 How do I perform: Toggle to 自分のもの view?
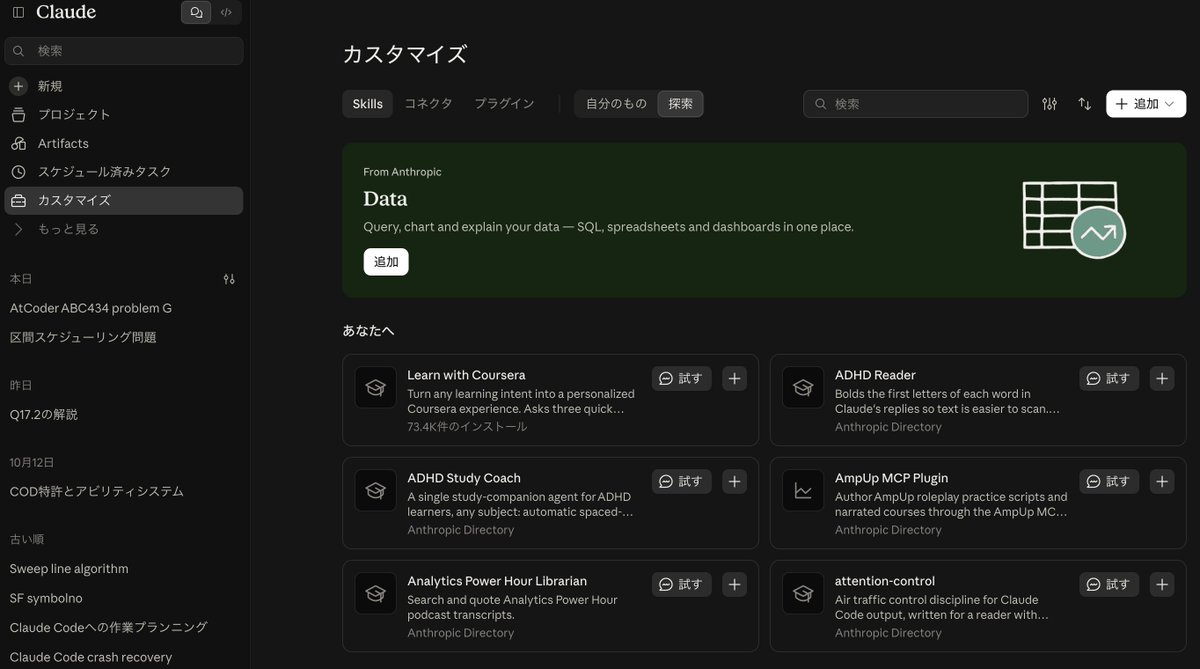tap(616, 104)
